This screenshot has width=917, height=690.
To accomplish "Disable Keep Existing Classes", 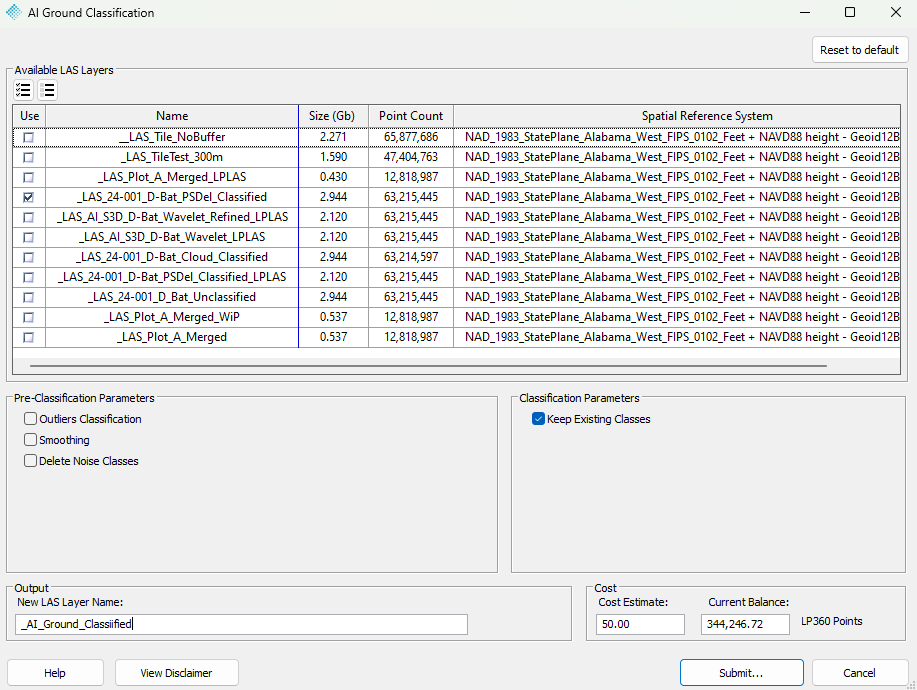I will (538, 419).
